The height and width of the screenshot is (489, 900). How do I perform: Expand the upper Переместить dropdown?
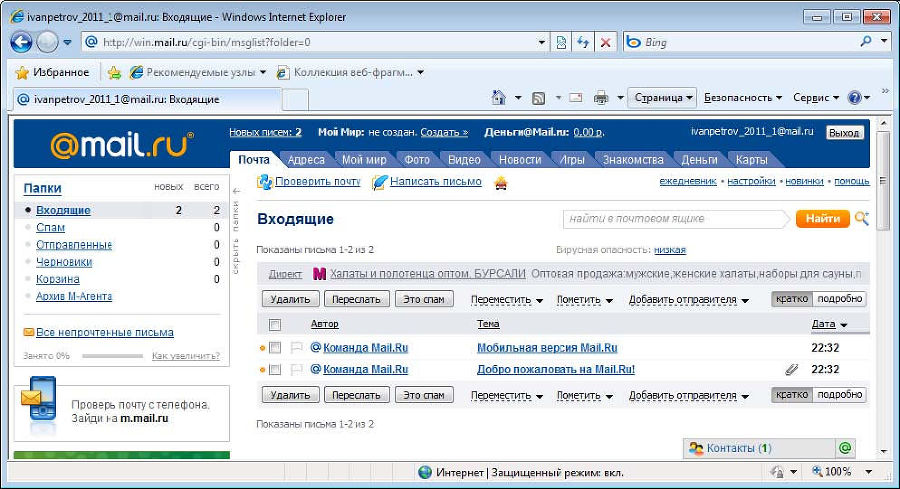coord(506,299)
